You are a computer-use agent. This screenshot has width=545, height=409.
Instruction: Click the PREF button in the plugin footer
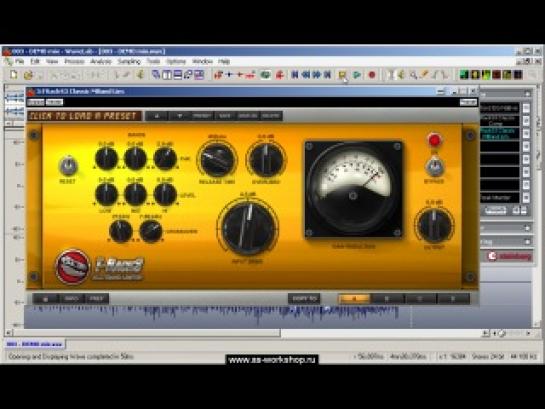click(x=96, y=298)
